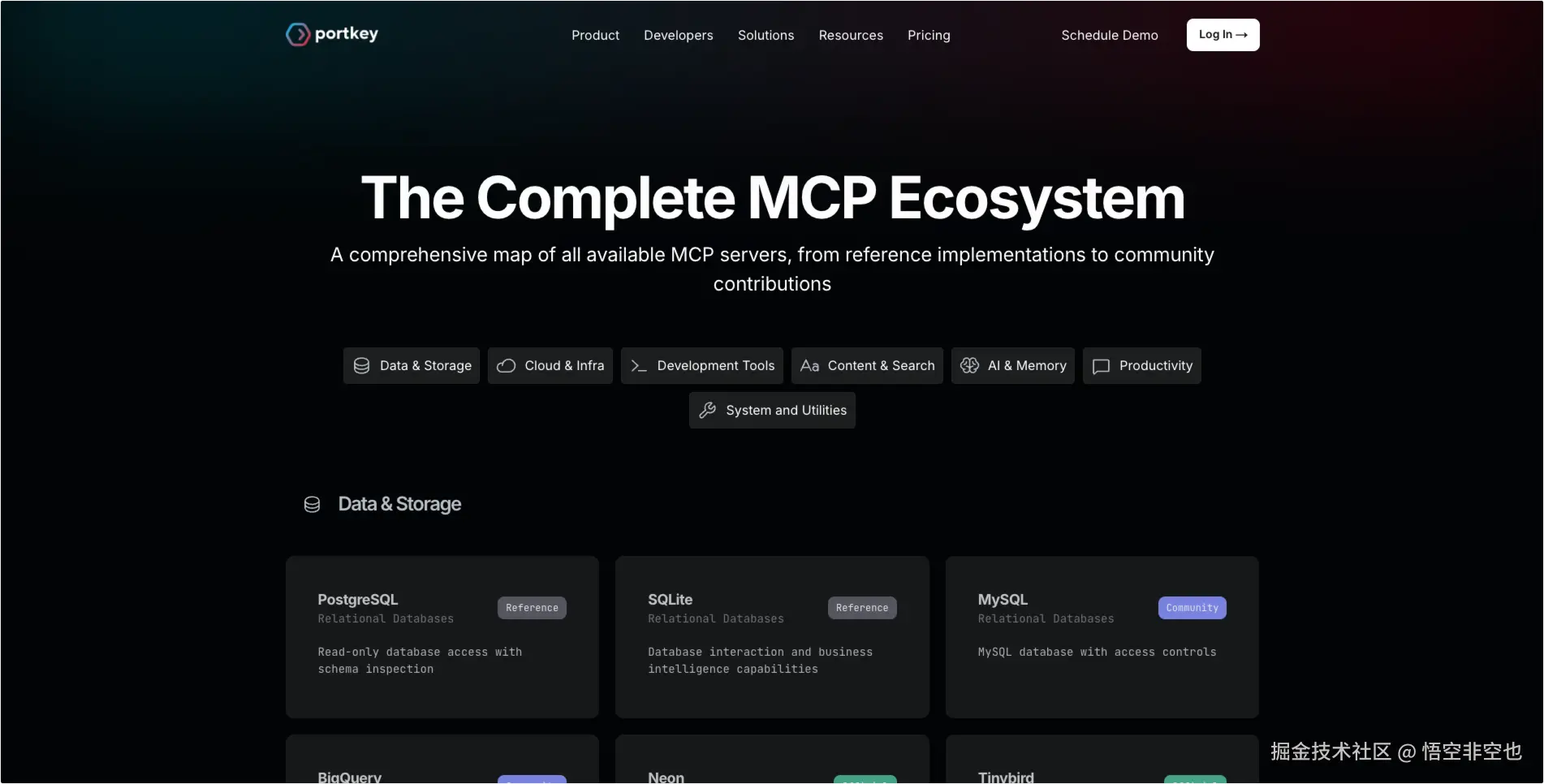Click the Portkey logo icon
Viewport: 1544px width, 784px height.
click(x=298, y=34)
